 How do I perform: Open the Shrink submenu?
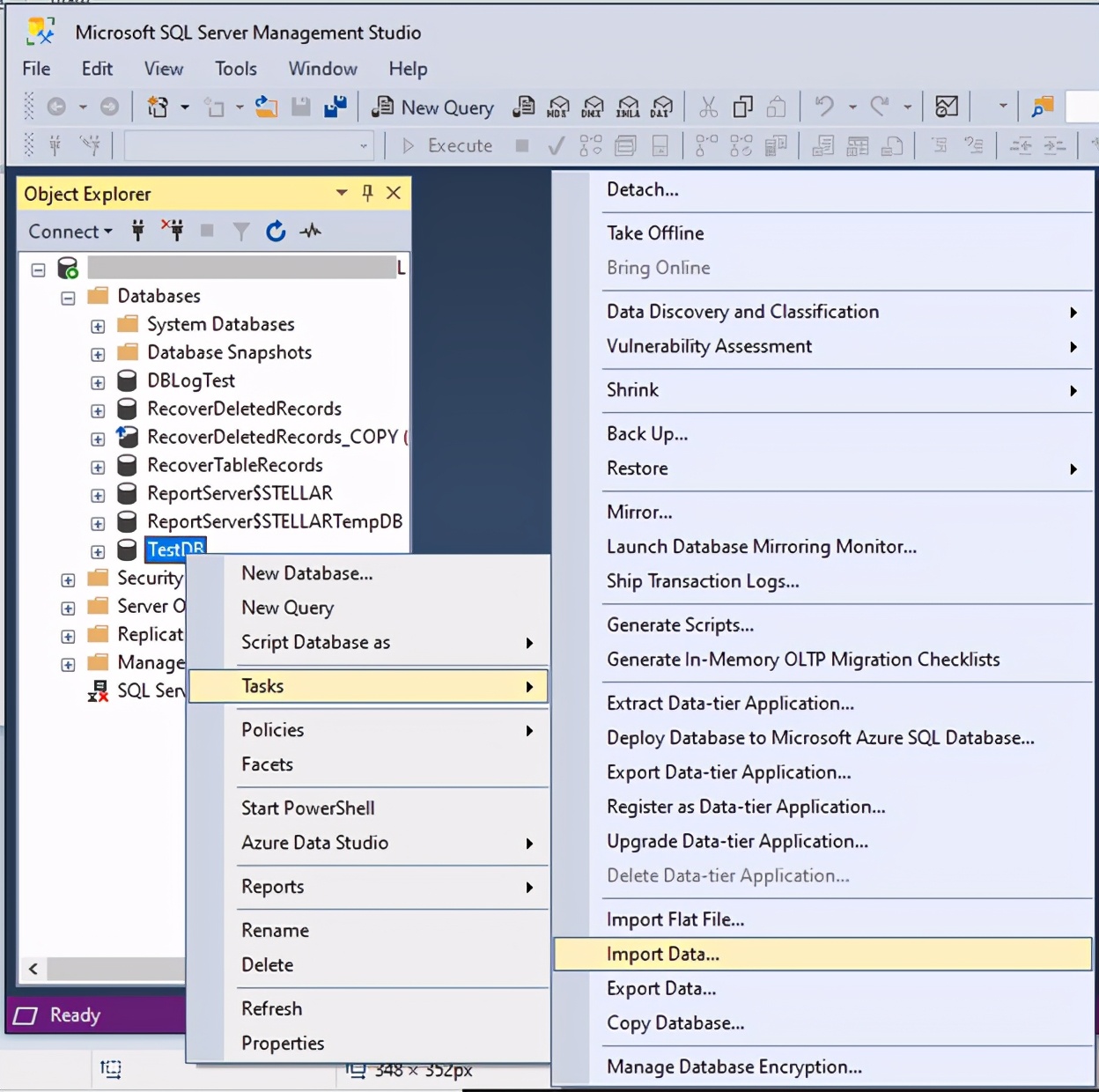click(822, 390)
